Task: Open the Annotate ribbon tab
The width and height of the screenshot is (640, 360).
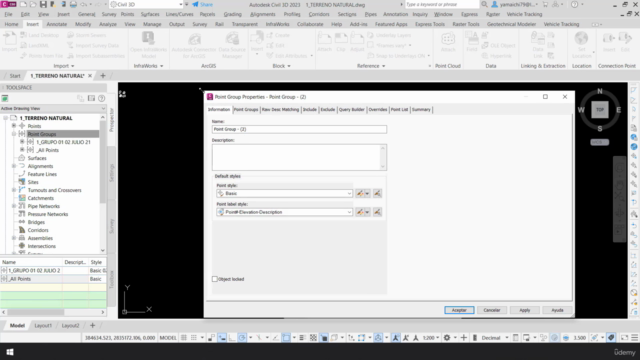Action: pos(56,24)
